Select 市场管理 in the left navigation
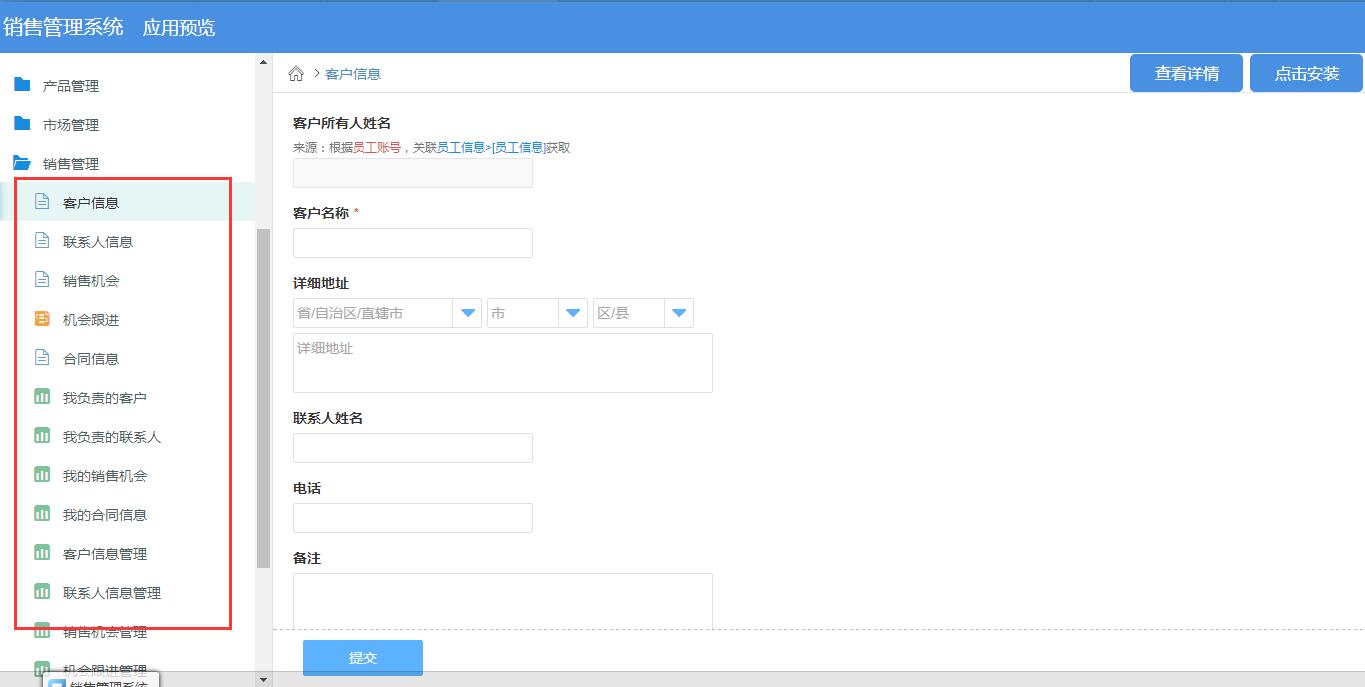Screen dimensions: 1365x687 click(x=71, y=124)
